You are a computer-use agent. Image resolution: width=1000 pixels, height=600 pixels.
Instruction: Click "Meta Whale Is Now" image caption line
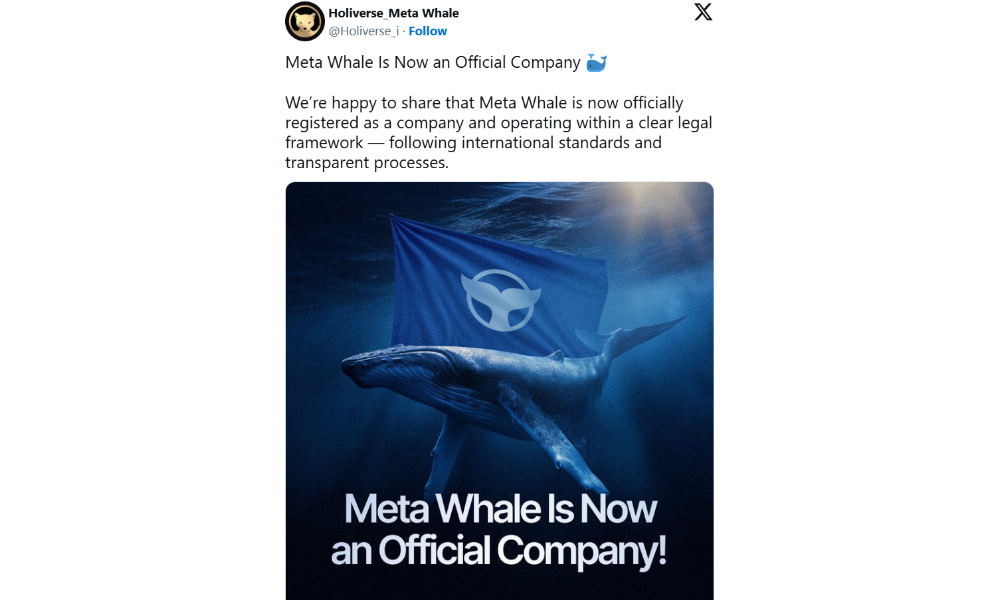tap(500, 509)
